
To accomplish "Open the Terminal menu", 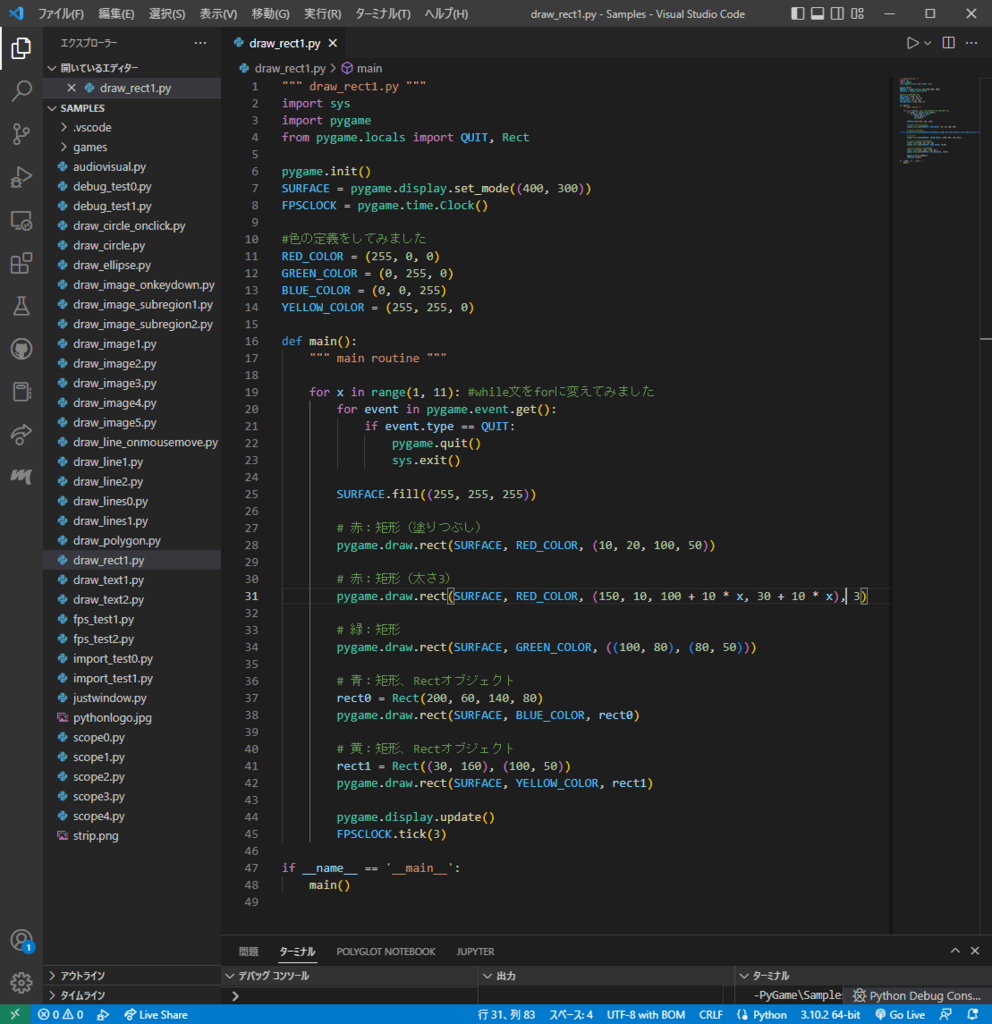I will (383, 14).
